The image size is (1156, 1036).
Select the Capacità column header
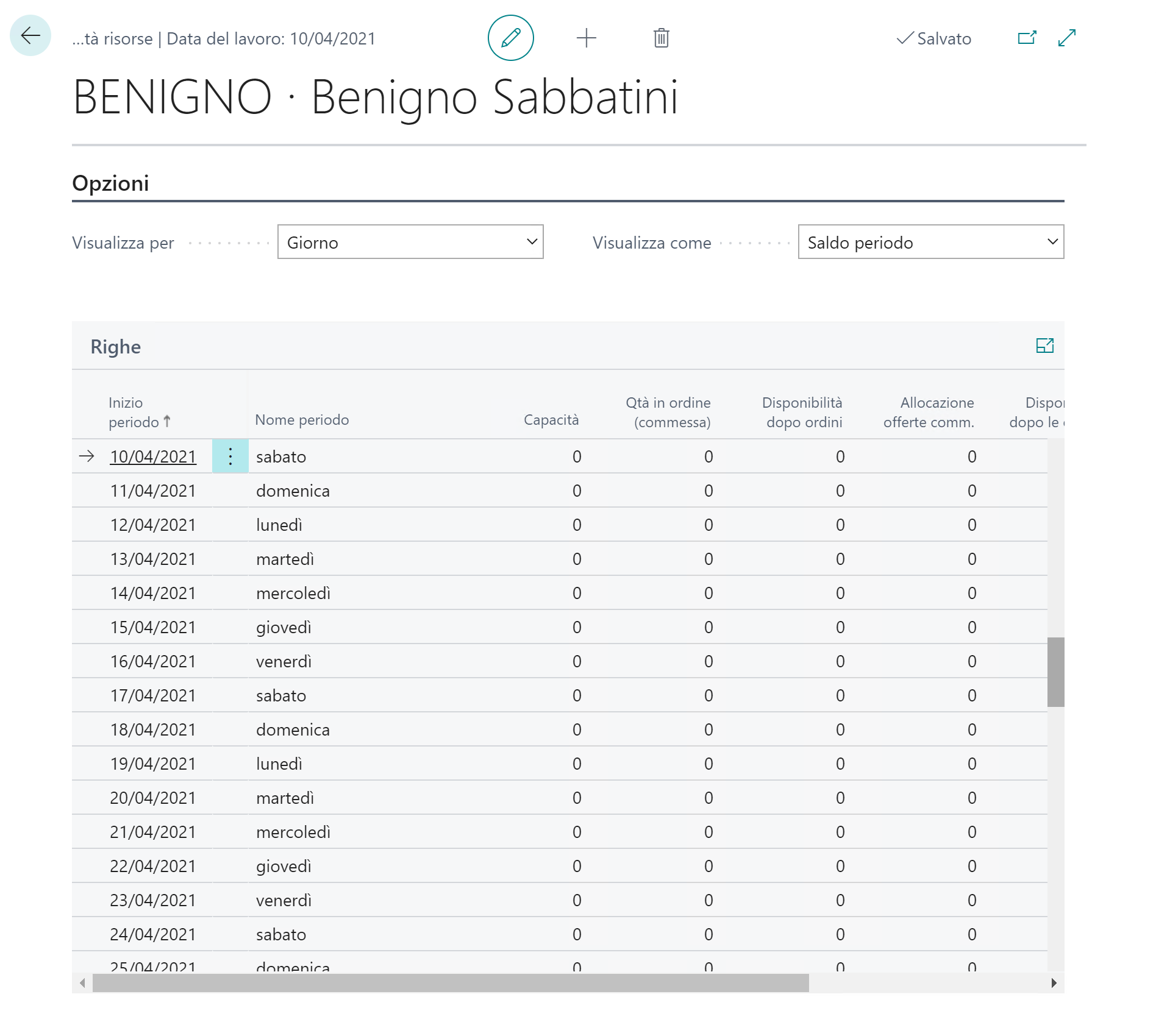(x=551, y=419)
